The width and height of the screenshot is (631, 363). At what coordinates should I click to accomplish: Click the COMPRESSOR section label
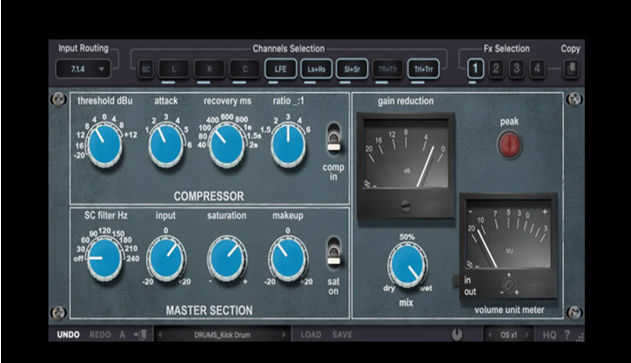tap(209, 196)
